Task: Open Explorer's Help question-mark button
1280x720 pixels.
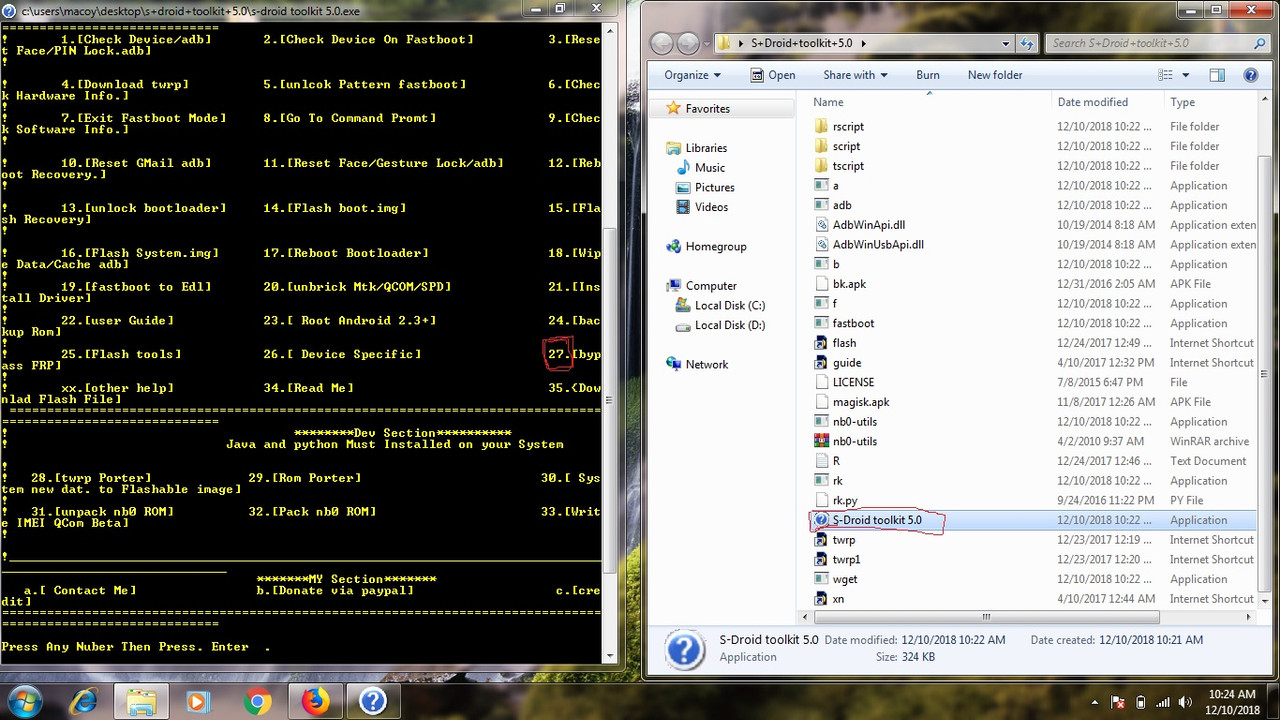Action: point(1250,75)
